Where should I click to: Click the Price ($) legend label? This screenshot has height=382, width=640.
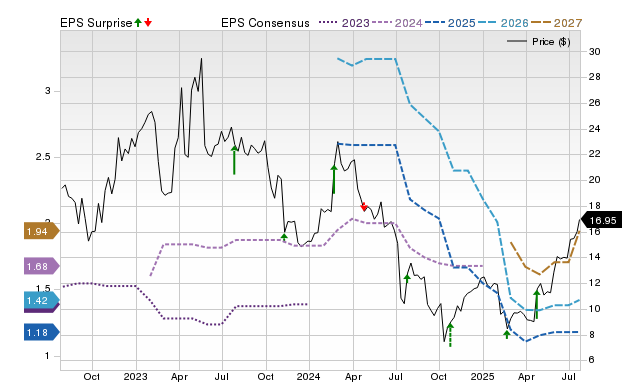pyautogui.click(x=551, y=42)
